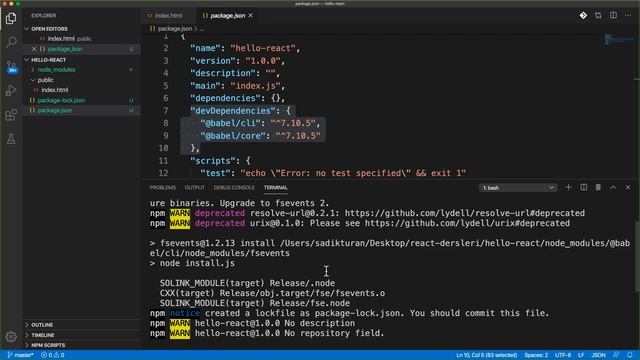Screen dimensions: 640x360
Task: Kill the terminal with trash icon
Action: [598, 187]
